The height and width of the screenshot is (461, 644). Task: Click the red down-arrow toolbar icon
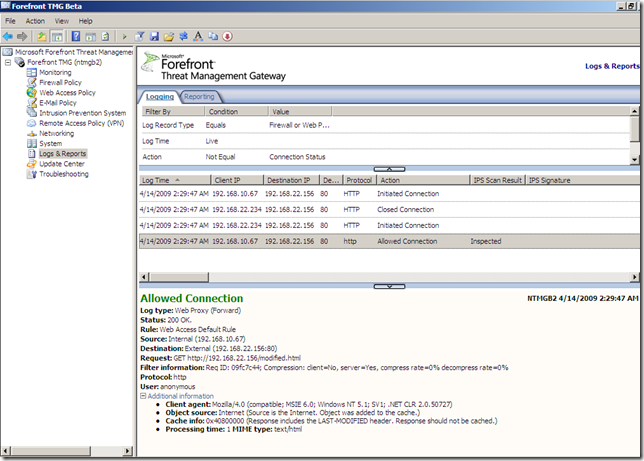227,36
